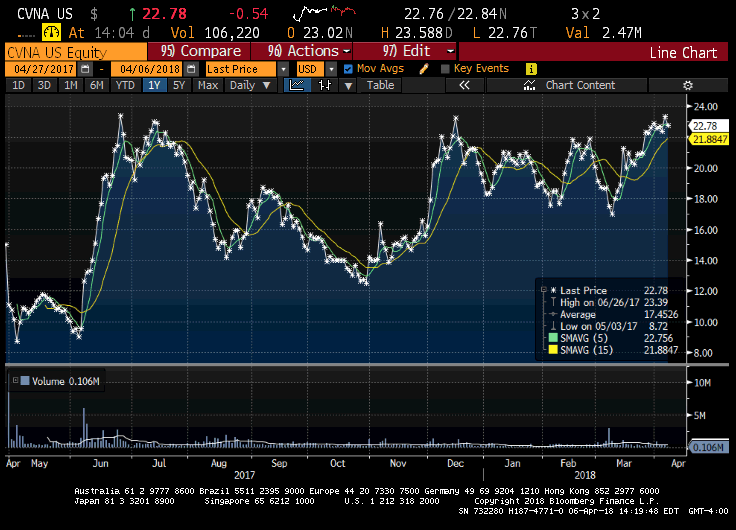Click the 22.78 last price axis tag
The image size is (736, 530).
(707, 126)
